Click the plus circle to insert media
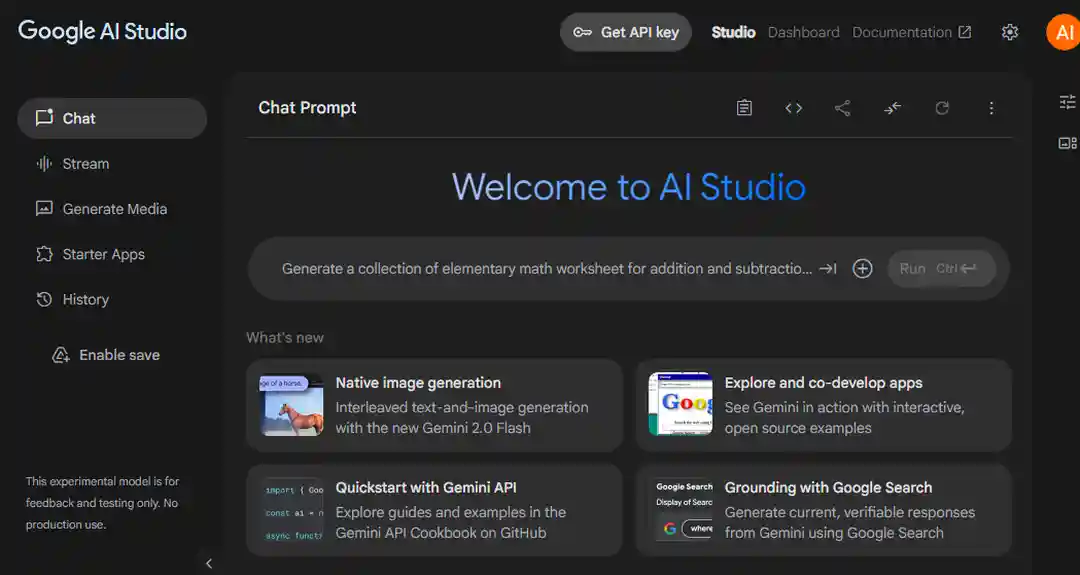The height and width of the screenshot is (575, 1080). 862,269
